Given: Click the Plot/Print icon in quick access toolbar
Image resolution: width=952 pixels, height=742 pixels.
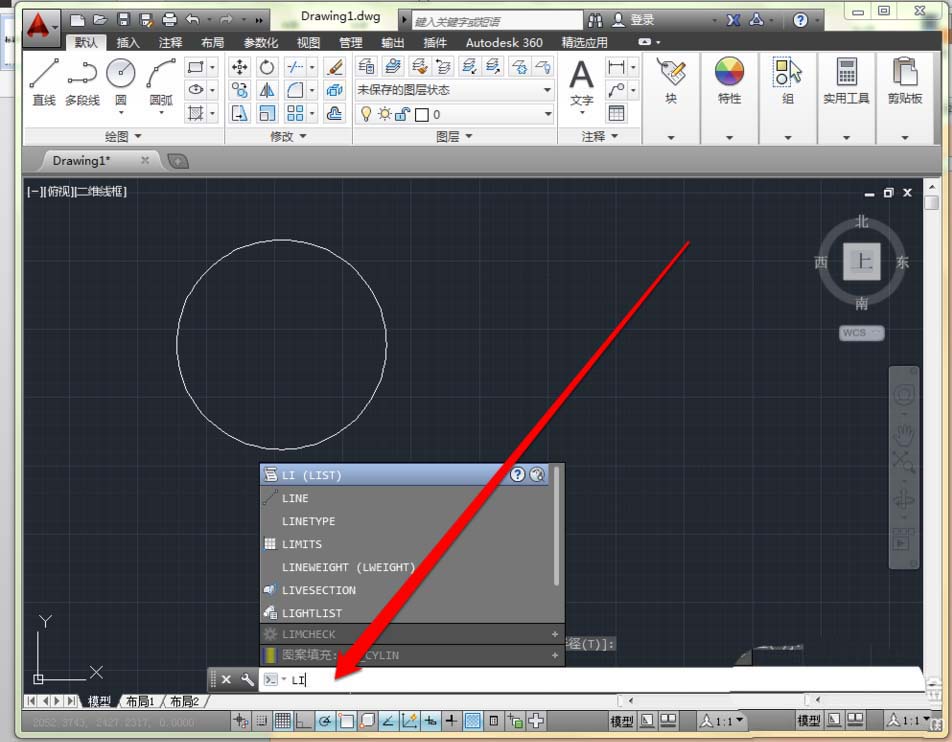Looking at the screenshot, I should [169, 20].
